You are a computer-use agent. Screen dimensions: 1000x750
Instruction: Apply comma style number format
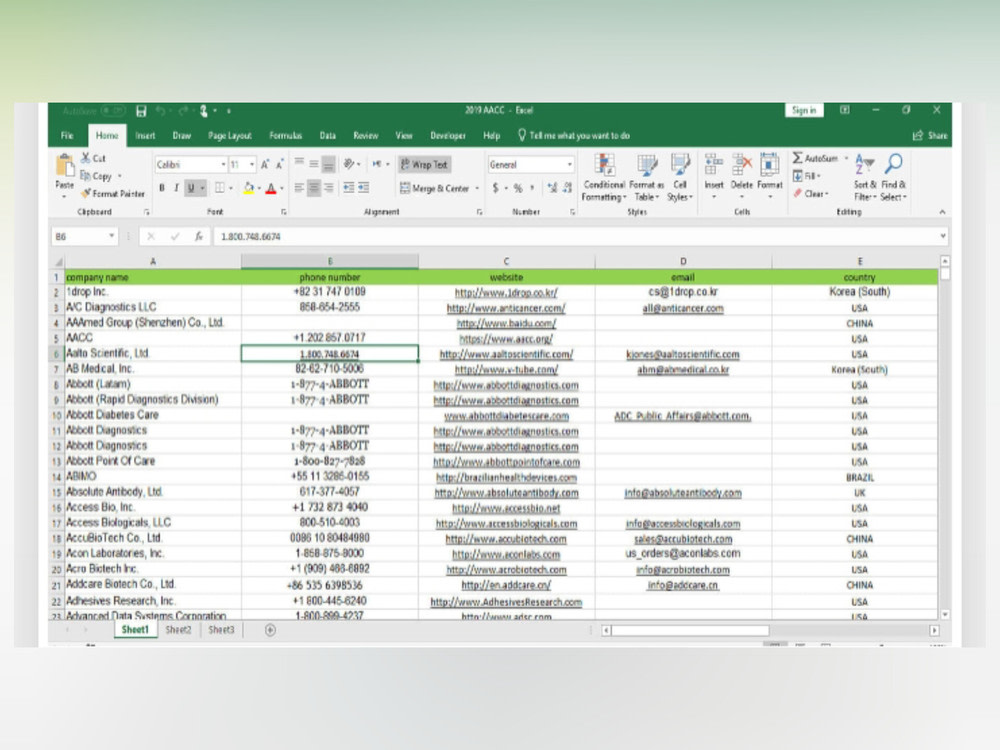tap(532, 188)
